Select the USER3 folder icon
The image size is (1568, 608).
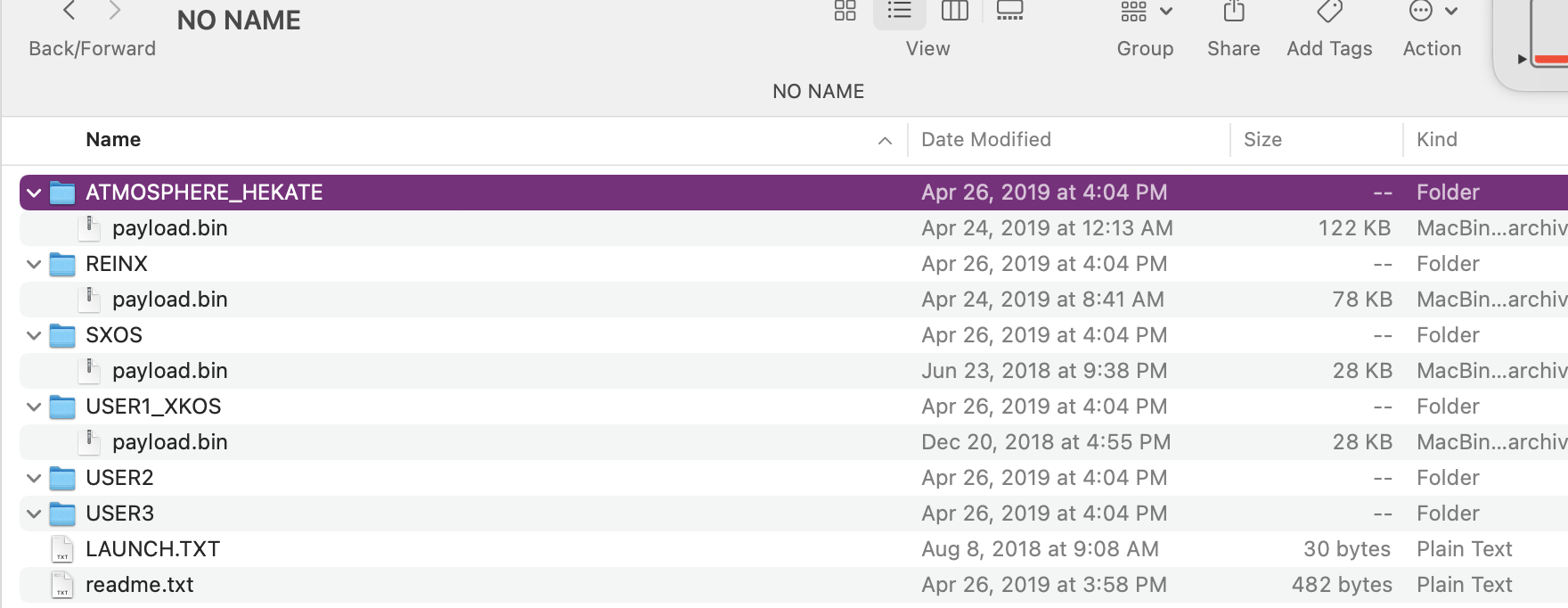click(62, 514)
